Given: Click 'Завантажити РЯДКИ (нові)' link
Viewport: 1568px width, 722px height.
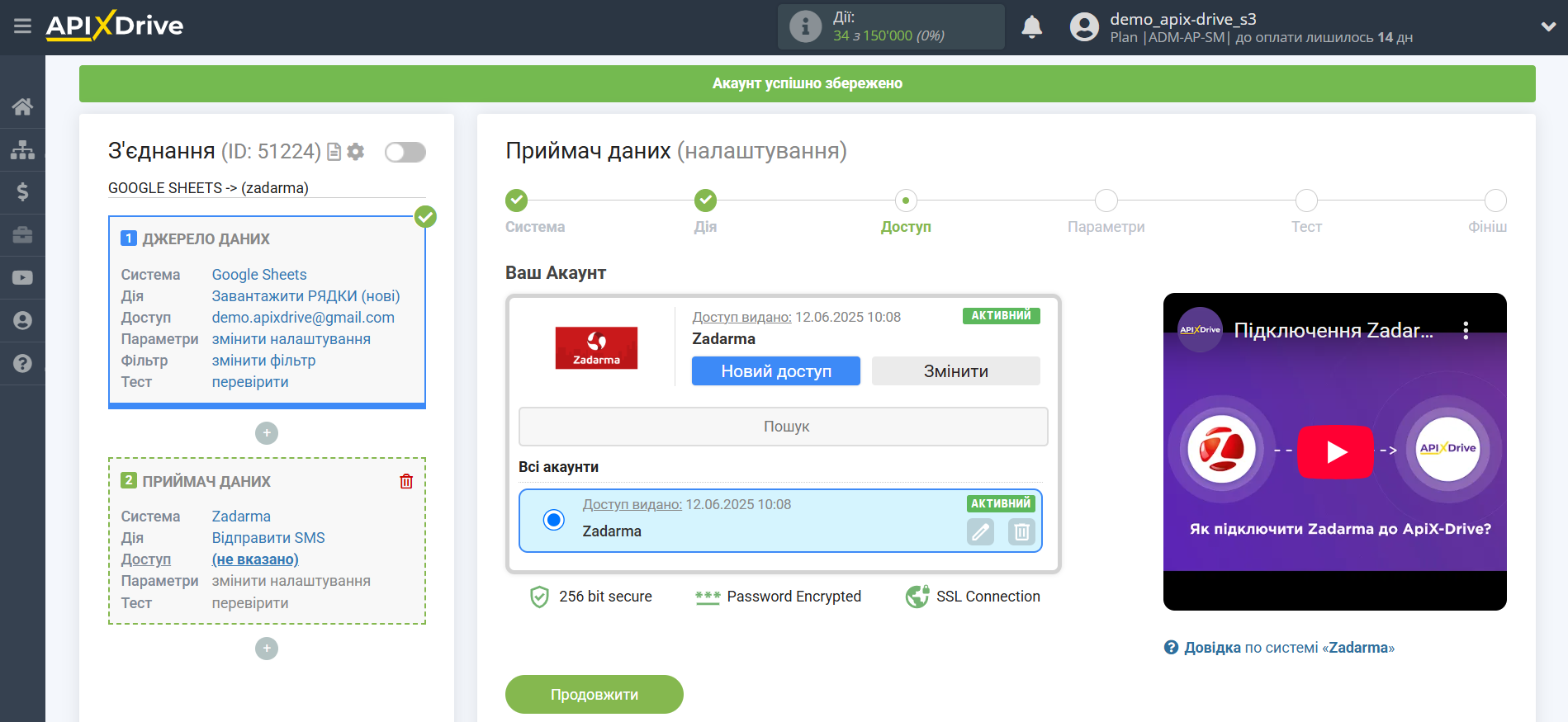Looking at the screenshot, I should (x=306, y=296).
